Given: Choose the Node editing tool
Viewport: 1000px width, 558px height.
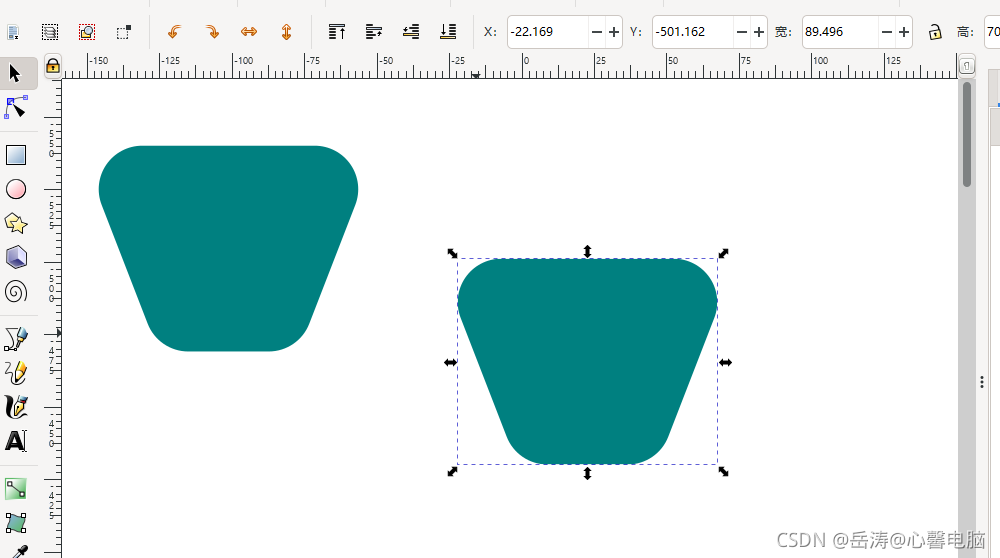Looking at the screenshot, I should 16,107.
